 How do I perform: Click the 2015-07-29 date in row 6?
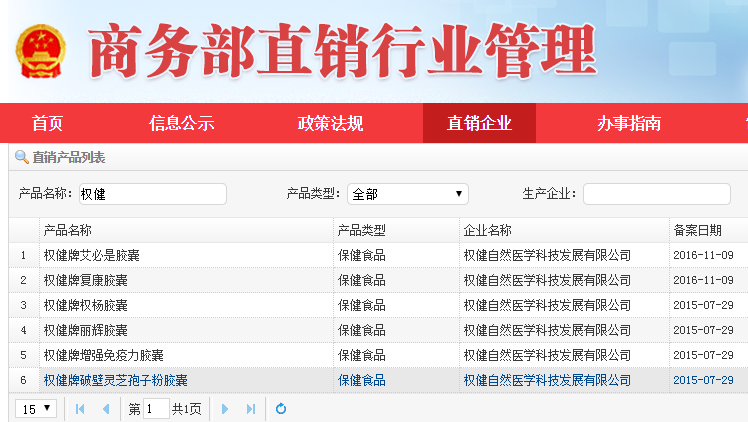pyautogui.click(x=703, y=380)
